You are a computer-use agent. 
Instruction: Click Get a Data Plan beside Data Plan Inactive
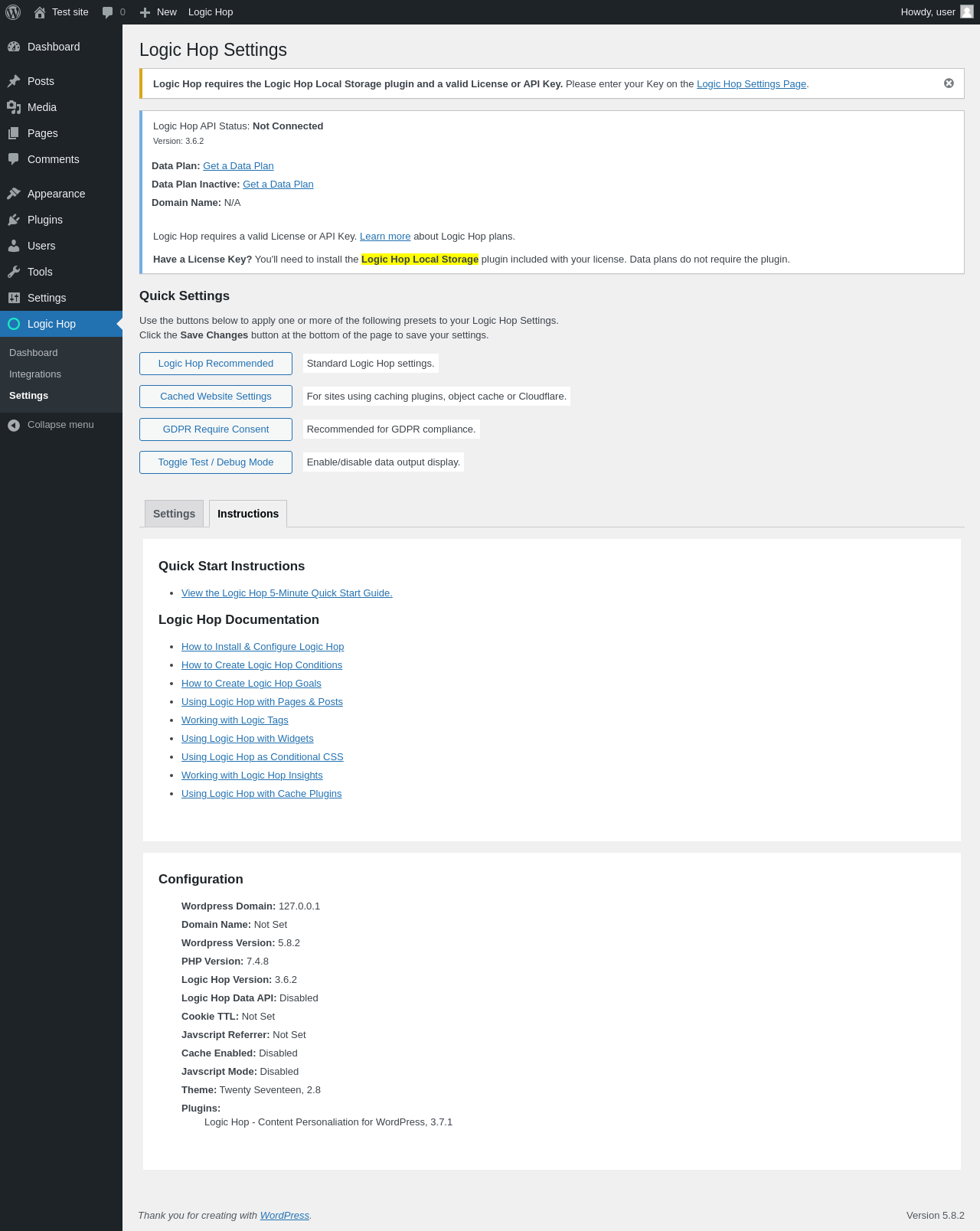click(x=278, y=184)
